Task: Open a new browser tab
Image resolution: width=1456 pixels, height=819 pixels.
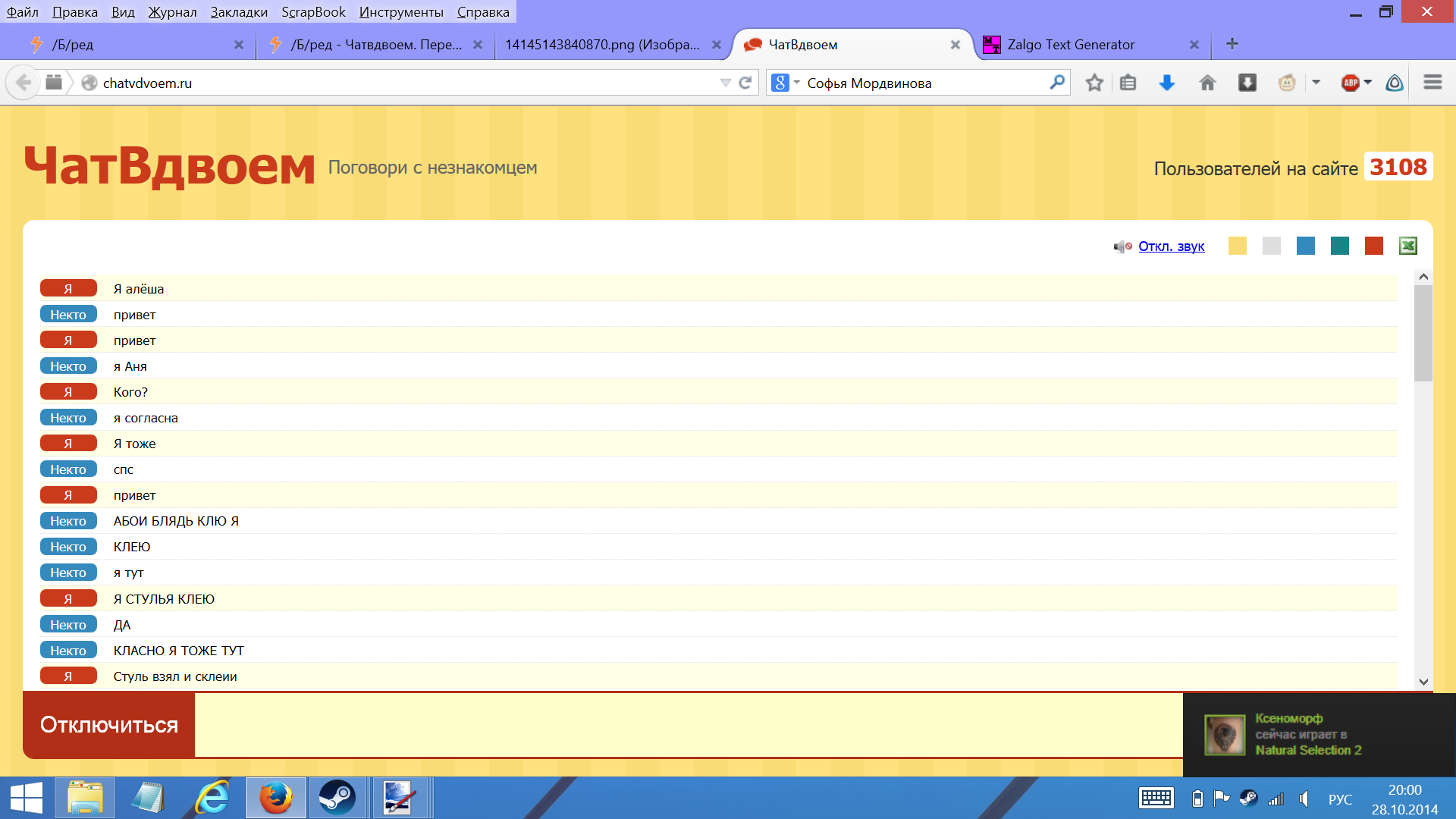Action: 1232,44
